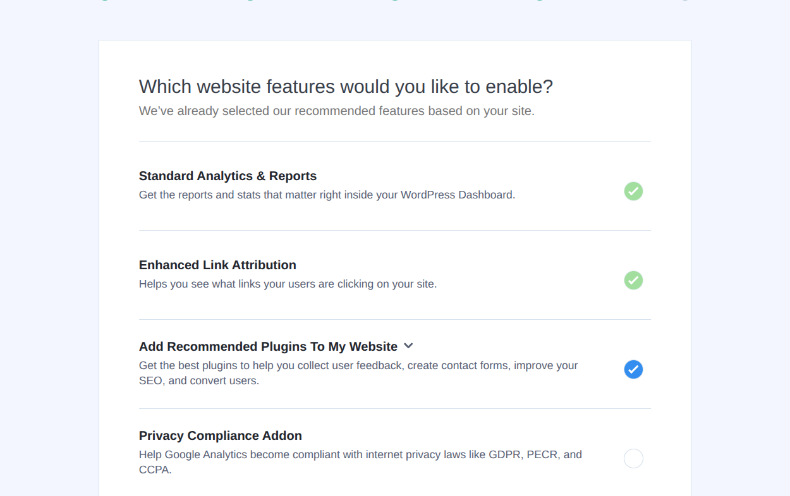Select the Add Recommended Plugins To My Website title

click(268, 347)
